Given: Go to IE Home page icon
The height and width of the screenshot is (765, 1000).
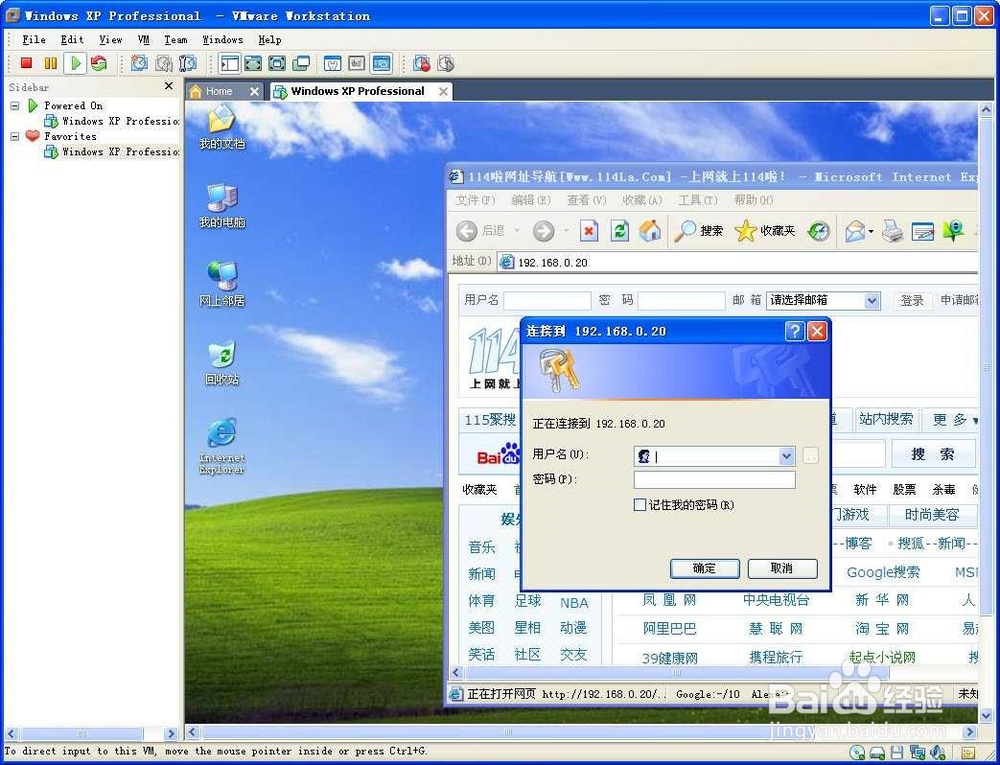Looking at the screenshot, I should pos(650,231).
